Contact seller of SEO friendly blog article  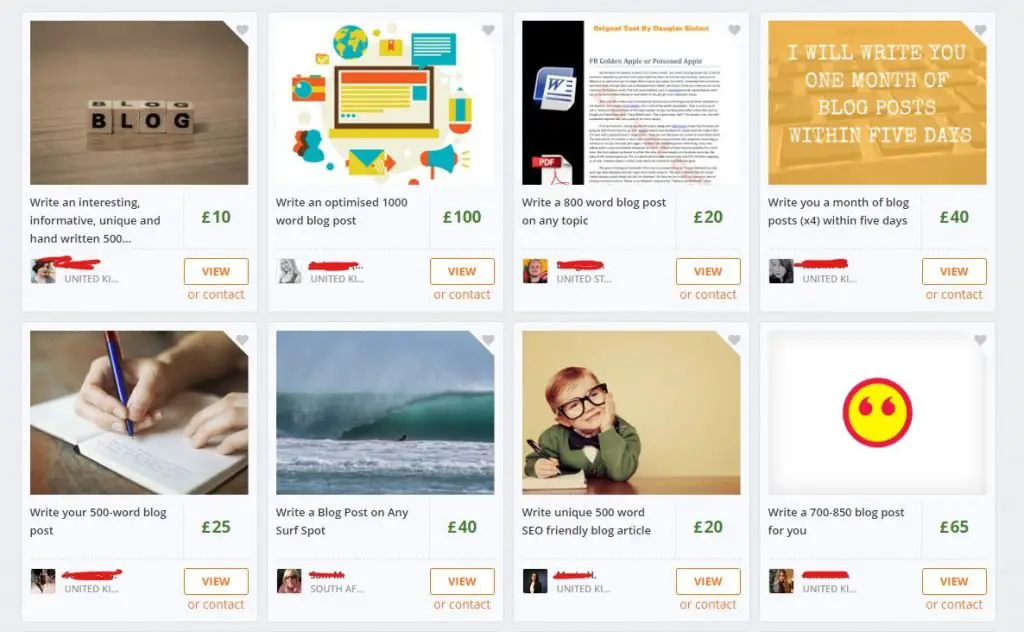(708, 605)
